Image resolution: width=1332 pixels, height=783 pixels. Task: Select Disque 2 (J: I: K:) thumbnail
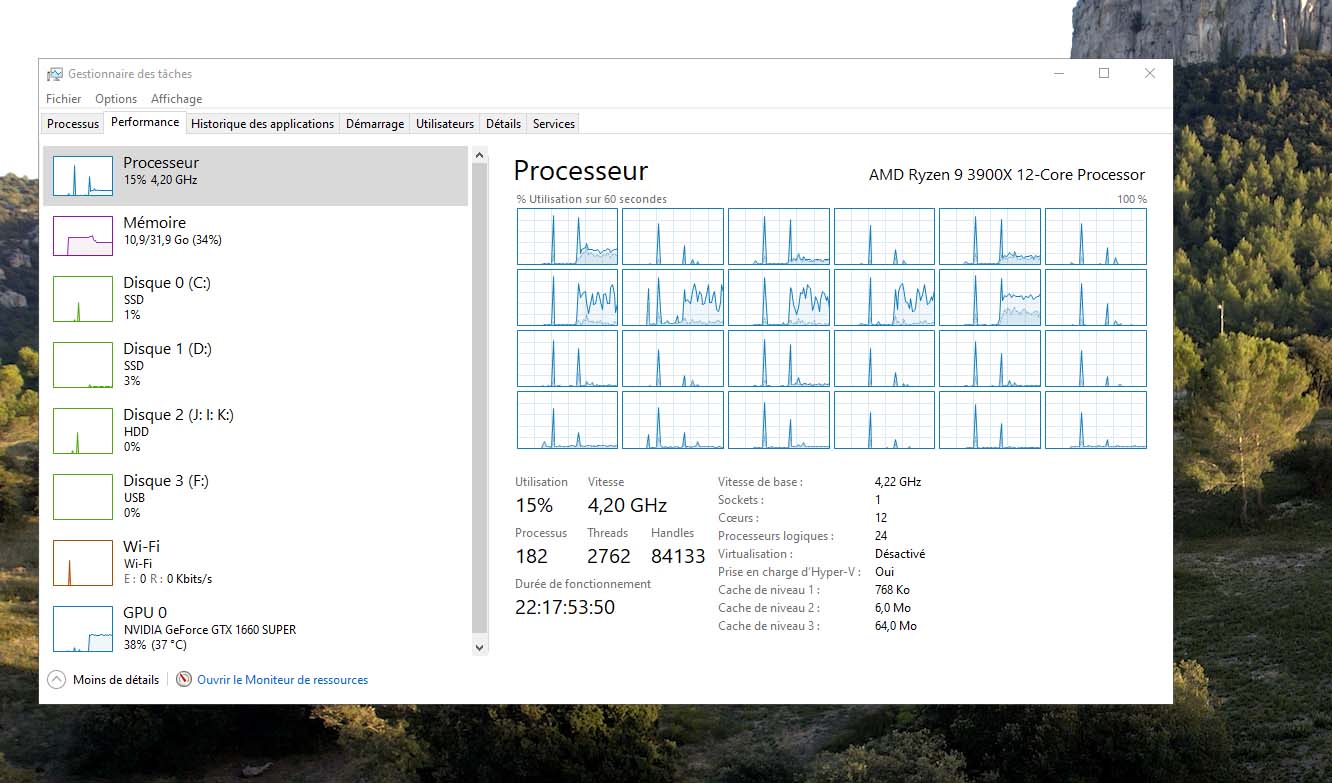tap(82, 430)
